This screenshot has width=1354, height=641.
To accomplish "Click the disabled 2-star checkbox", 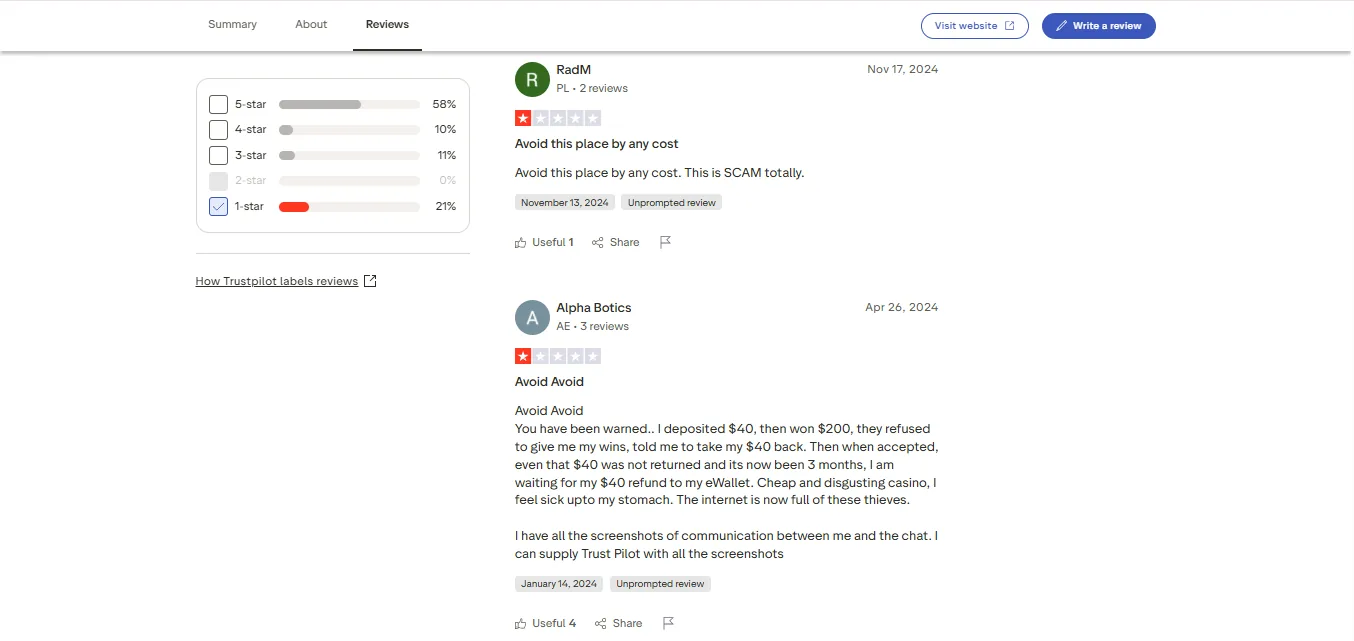I will click(x=218, y=181).
